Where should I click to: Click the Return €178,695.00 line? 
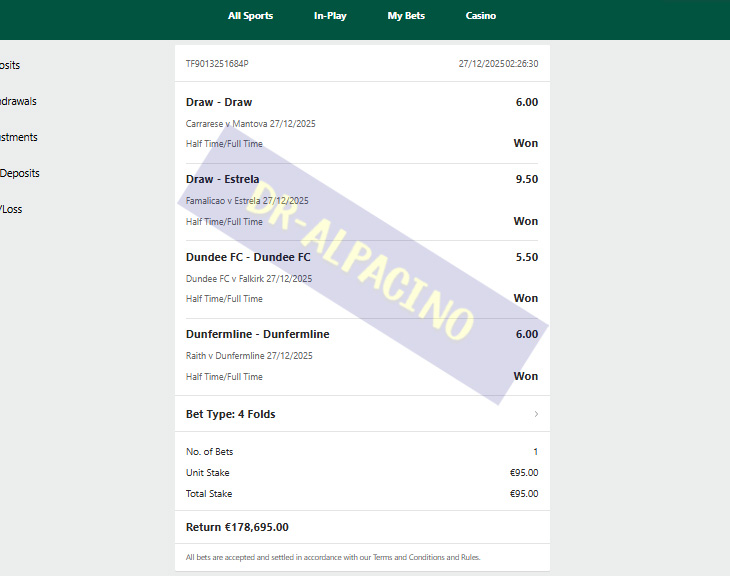pos(237,527)
